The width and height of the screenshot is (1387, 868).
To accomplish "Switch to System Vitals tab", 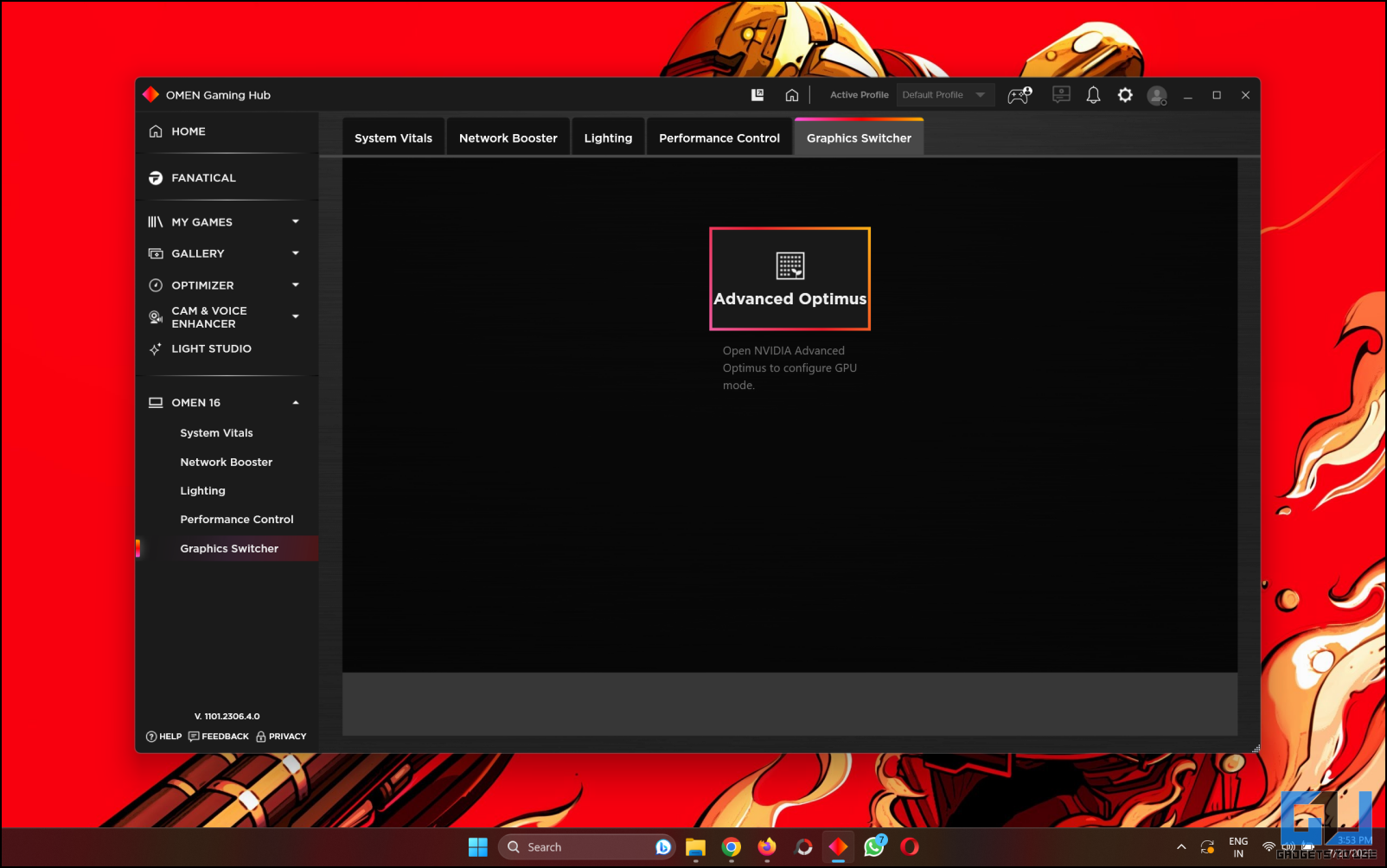I will (393, 138).
